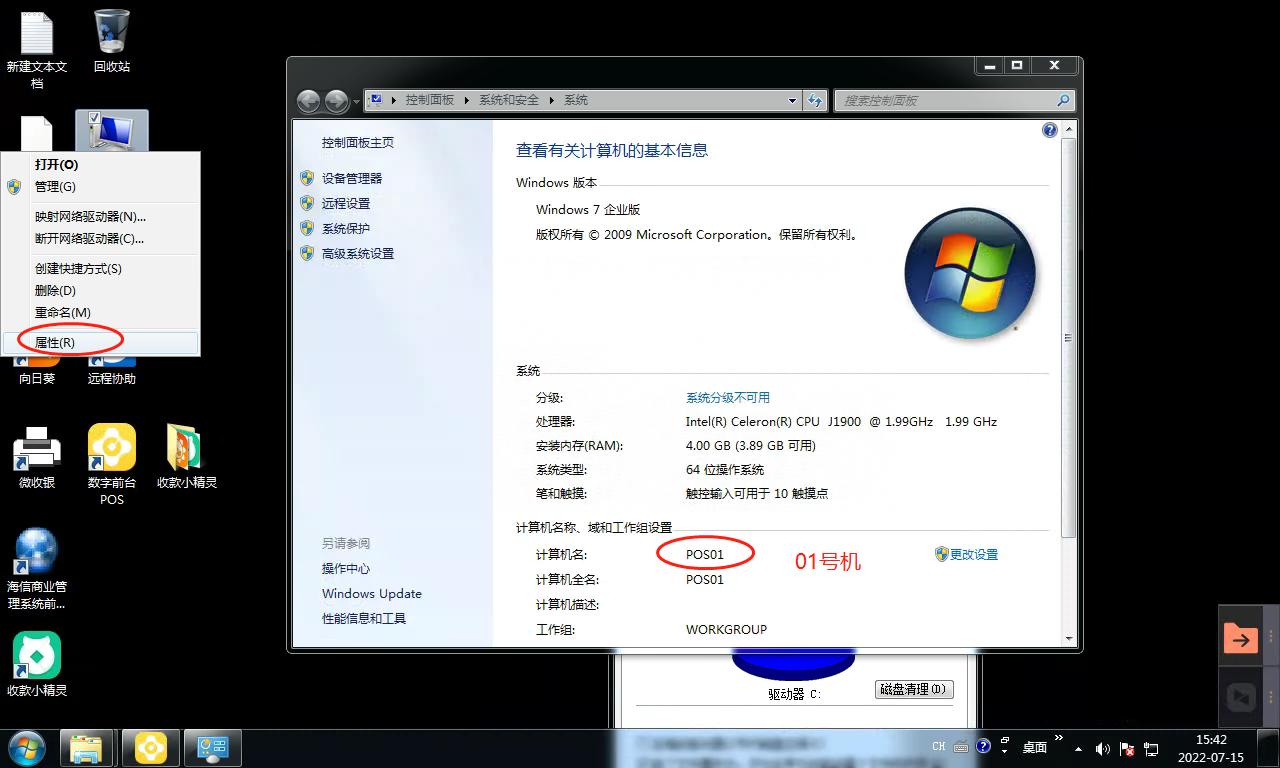Open 远程设置 in the sidebar

point(346,203)
